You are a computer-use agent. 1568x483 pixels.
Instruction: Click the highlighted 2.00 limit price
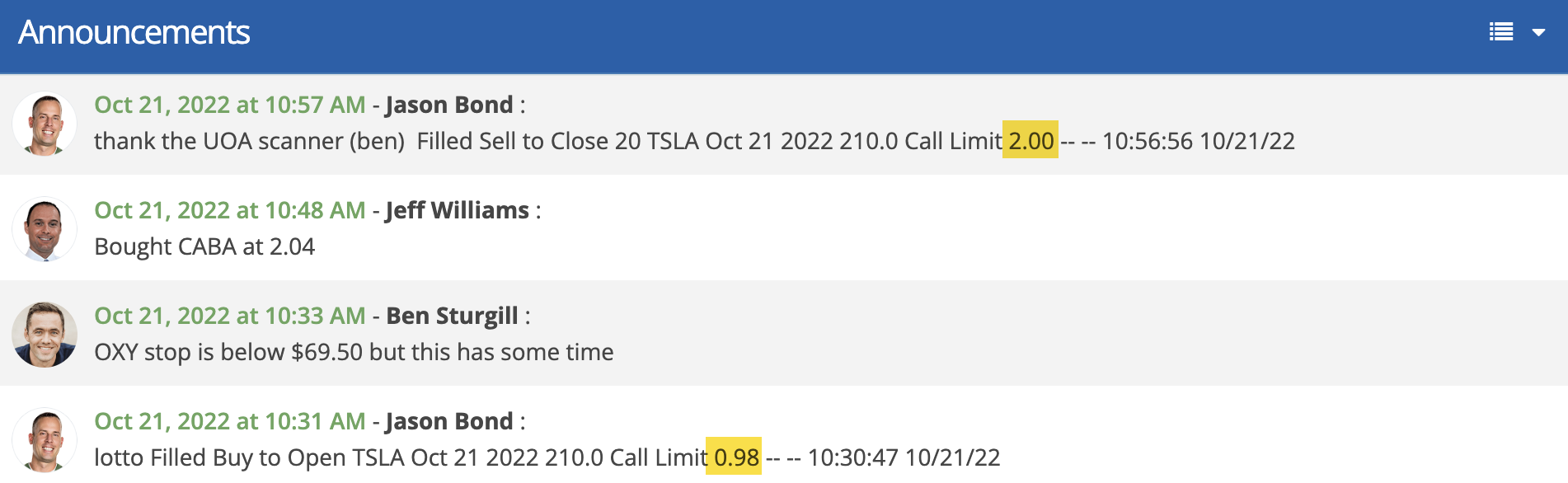(1030, 141)
